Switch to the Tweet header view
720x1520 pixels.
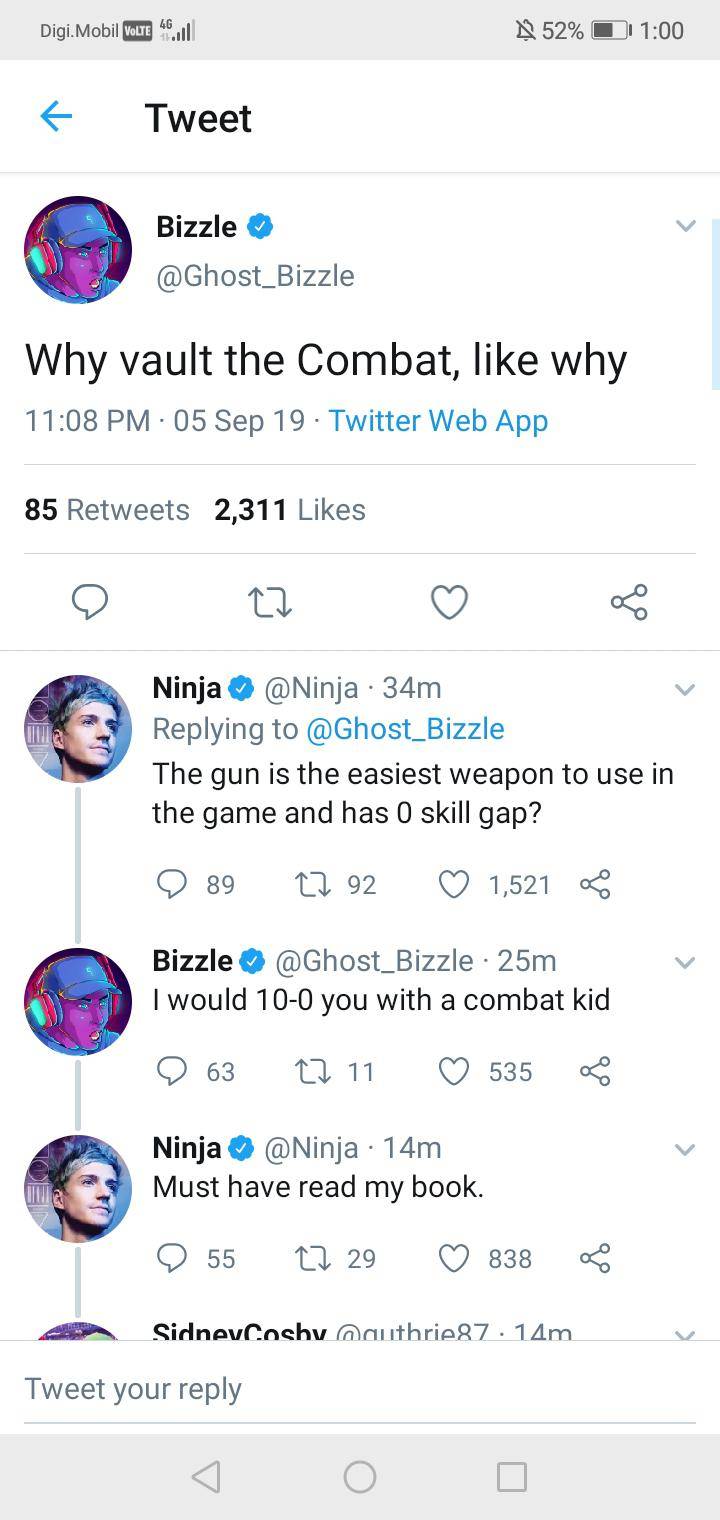[198, 117]
